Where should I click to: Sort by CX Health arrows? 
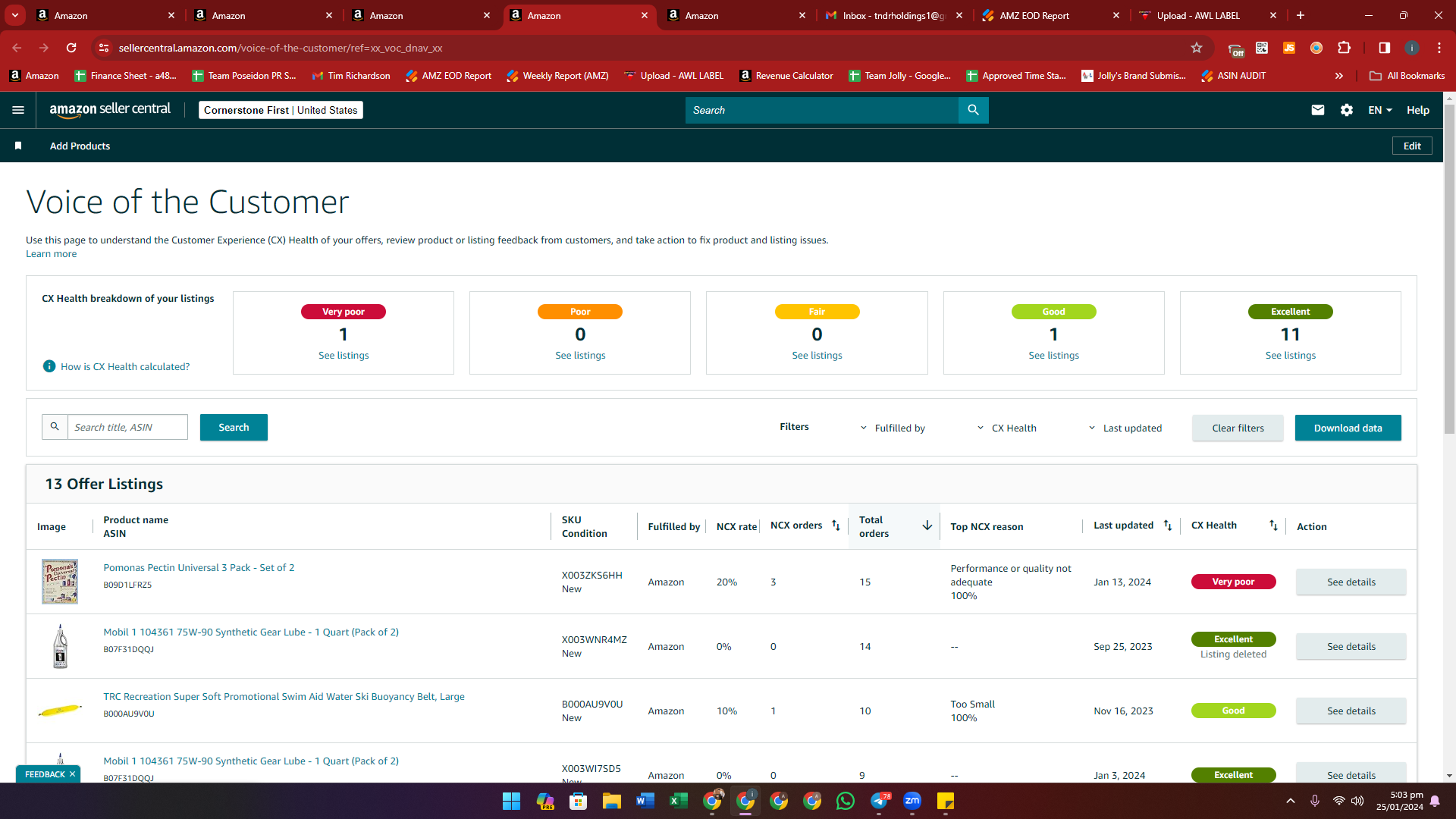(1273, 526)
